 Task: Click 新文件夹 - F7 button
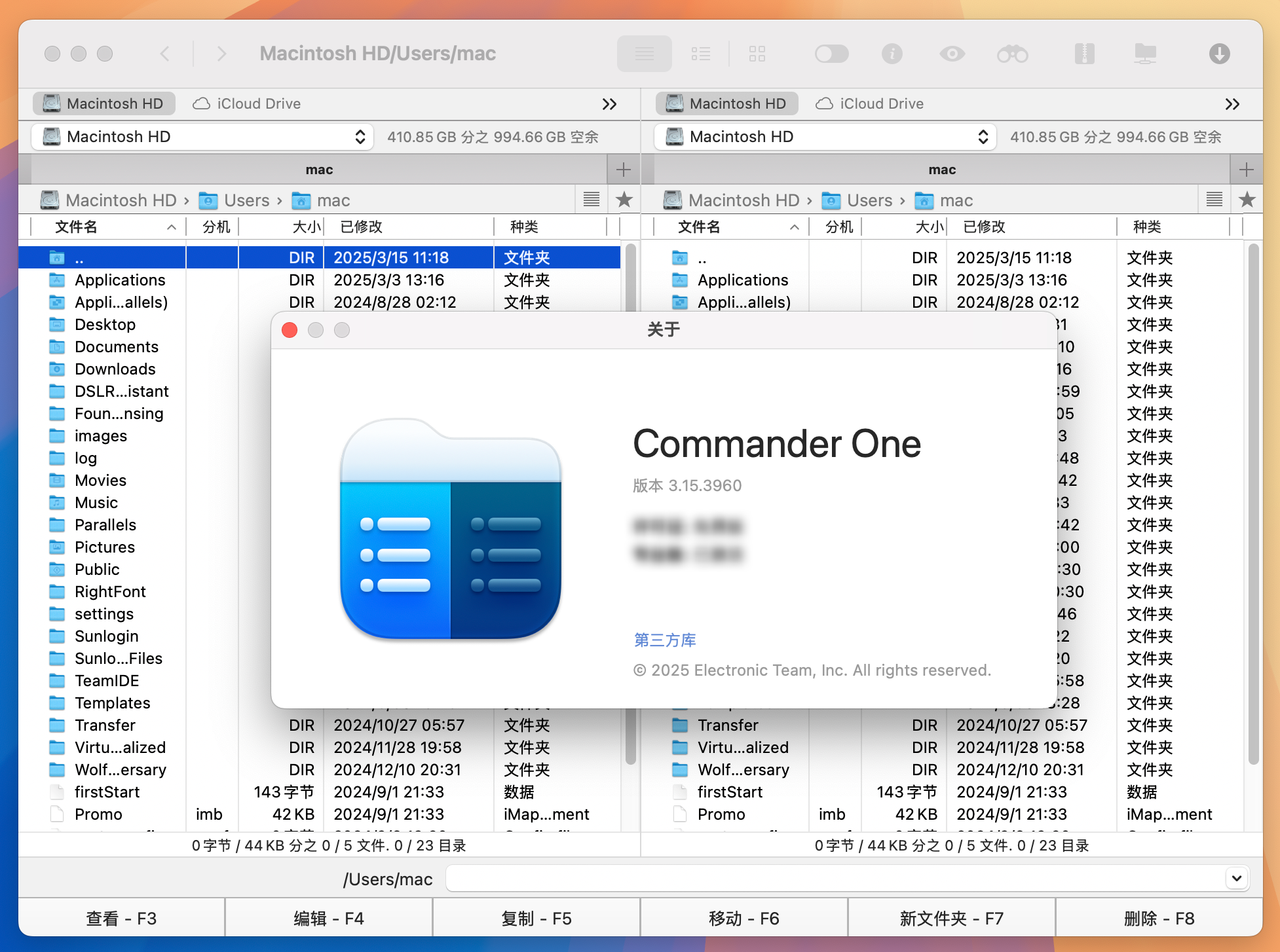click(x=952, y=919)
